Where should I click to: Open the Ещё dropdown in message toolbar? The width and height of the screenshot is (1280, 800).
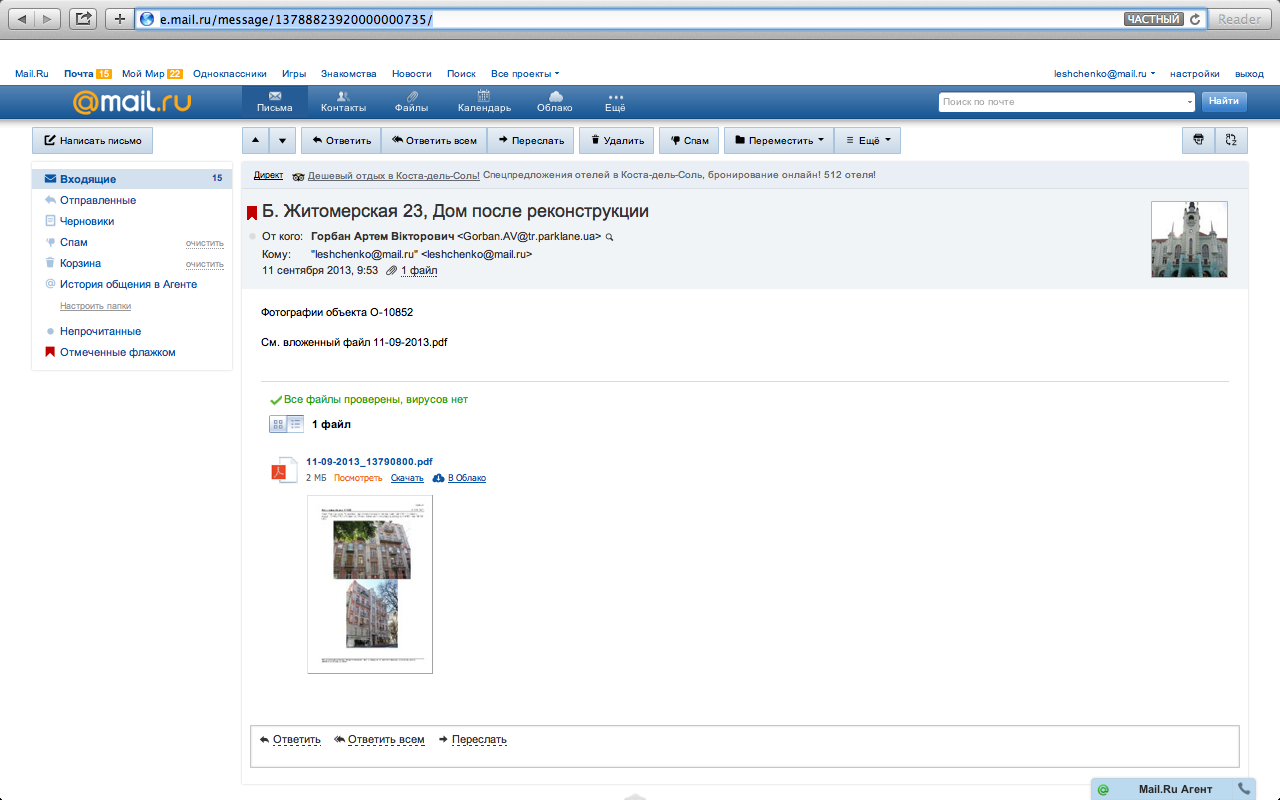pos(868,141)
